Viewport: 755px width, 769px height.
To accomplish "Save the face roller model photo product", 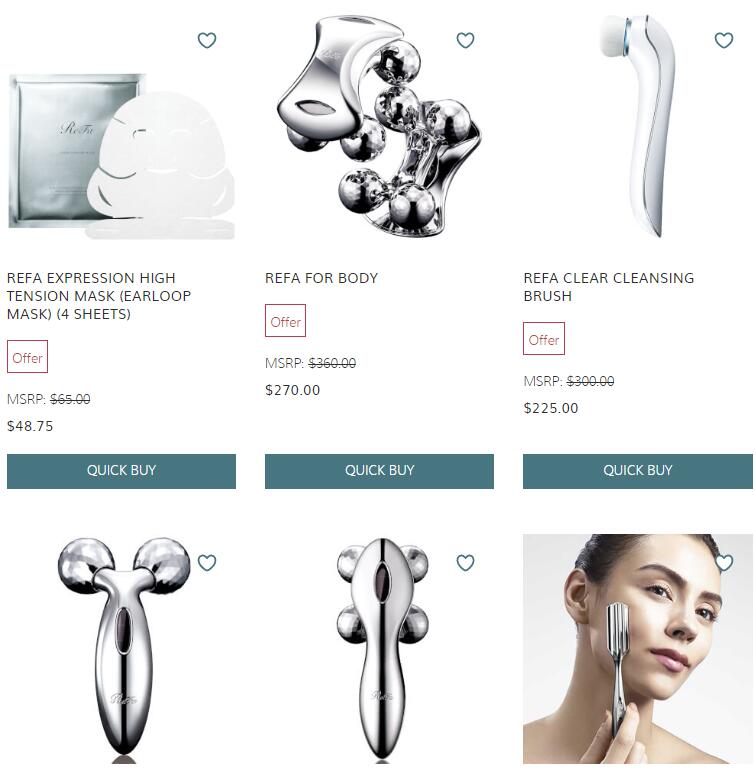I will pyautogui.click(x=724, y=563).
